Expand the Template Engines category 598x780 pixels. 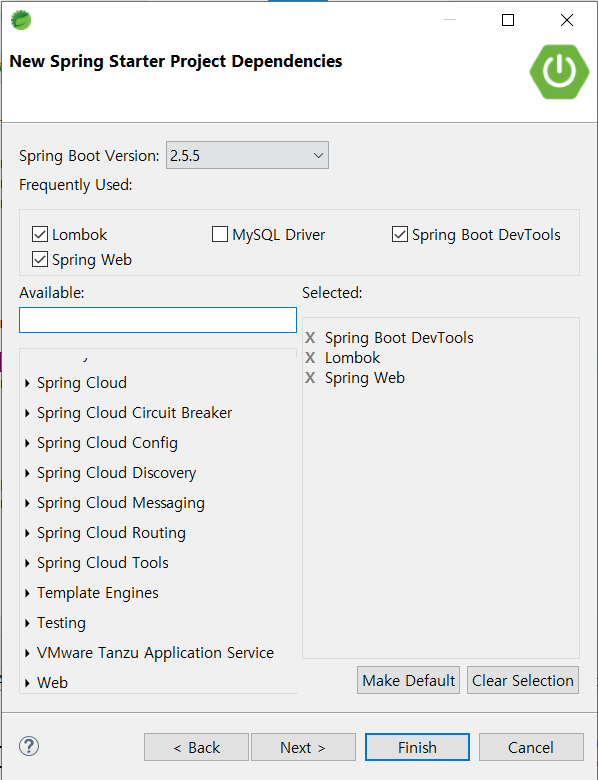click(x=27, y=593)
